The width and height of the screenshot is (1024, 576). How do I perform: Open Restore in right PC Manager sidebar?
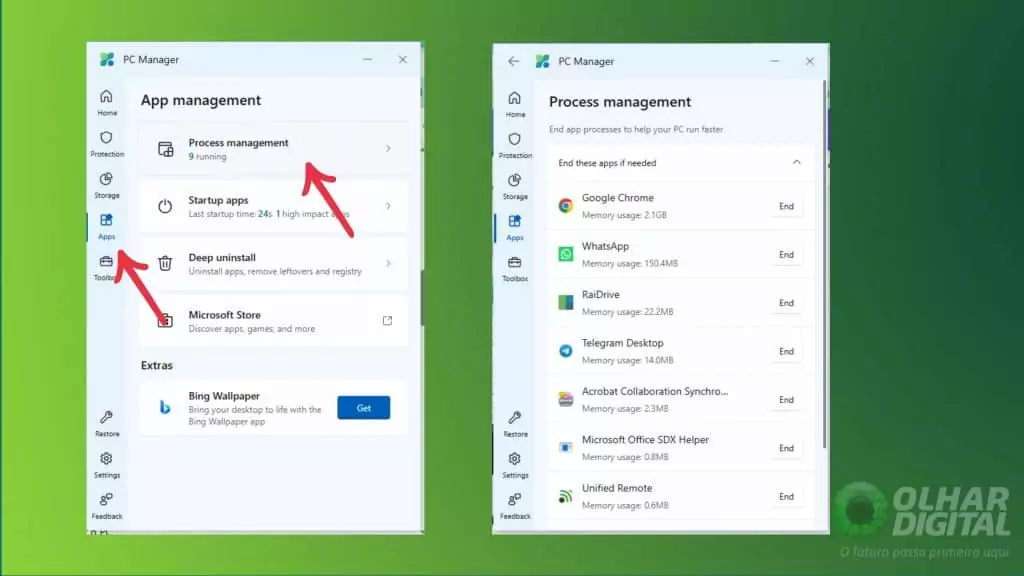515,424
